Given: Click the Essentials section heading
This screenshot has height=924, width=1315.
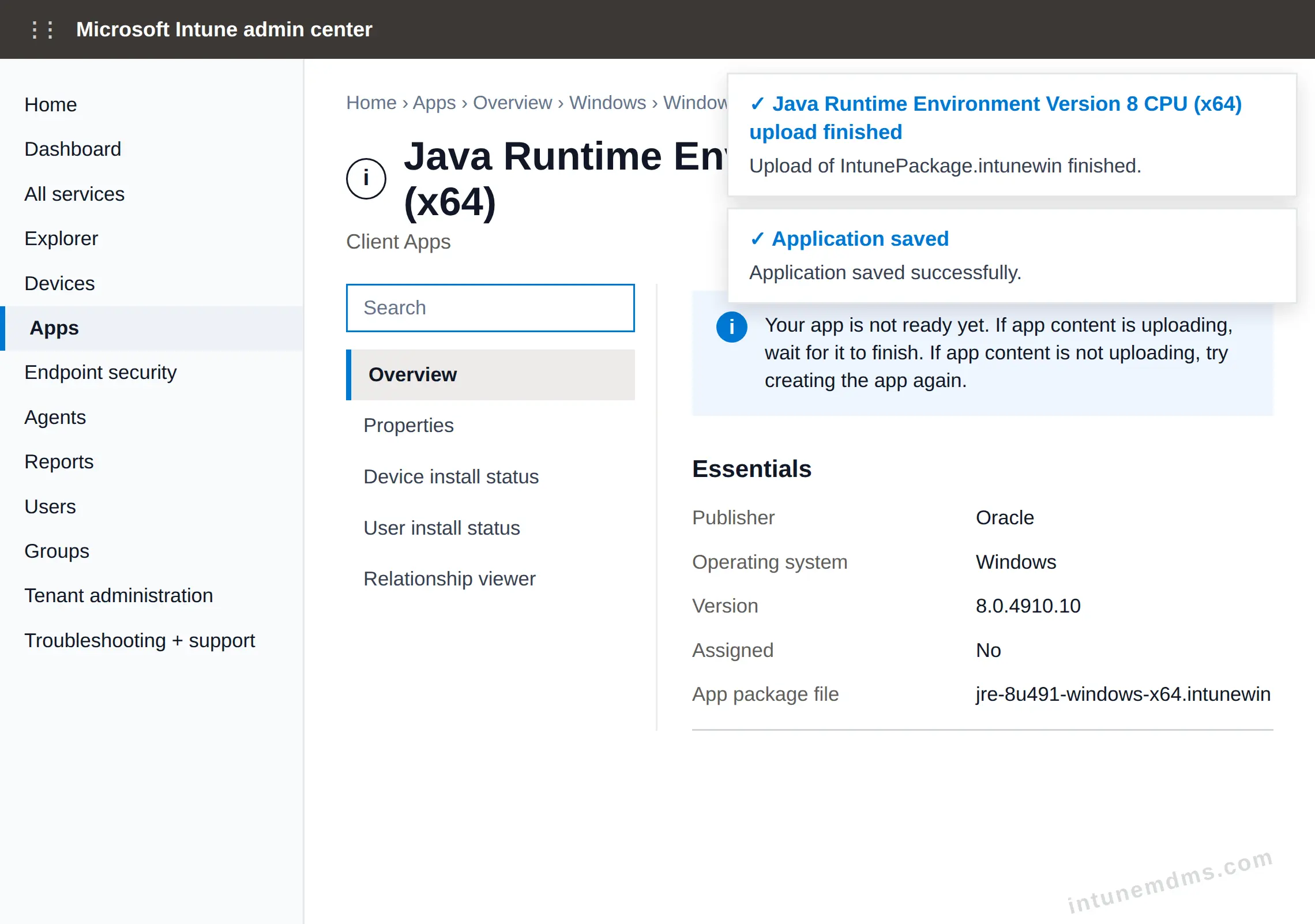Looking at the screenshot, I should point(752,469).
